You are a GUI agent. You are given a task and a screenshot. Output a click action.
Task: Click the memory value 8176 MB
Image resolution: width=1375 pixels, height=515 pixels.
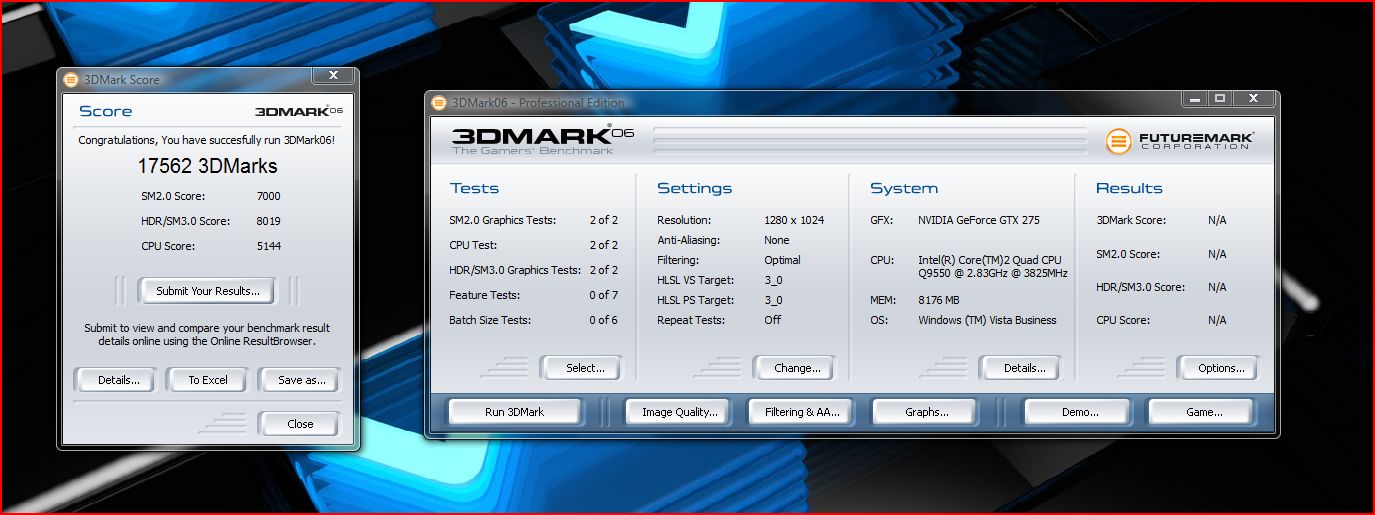click(x=939, y=300)
